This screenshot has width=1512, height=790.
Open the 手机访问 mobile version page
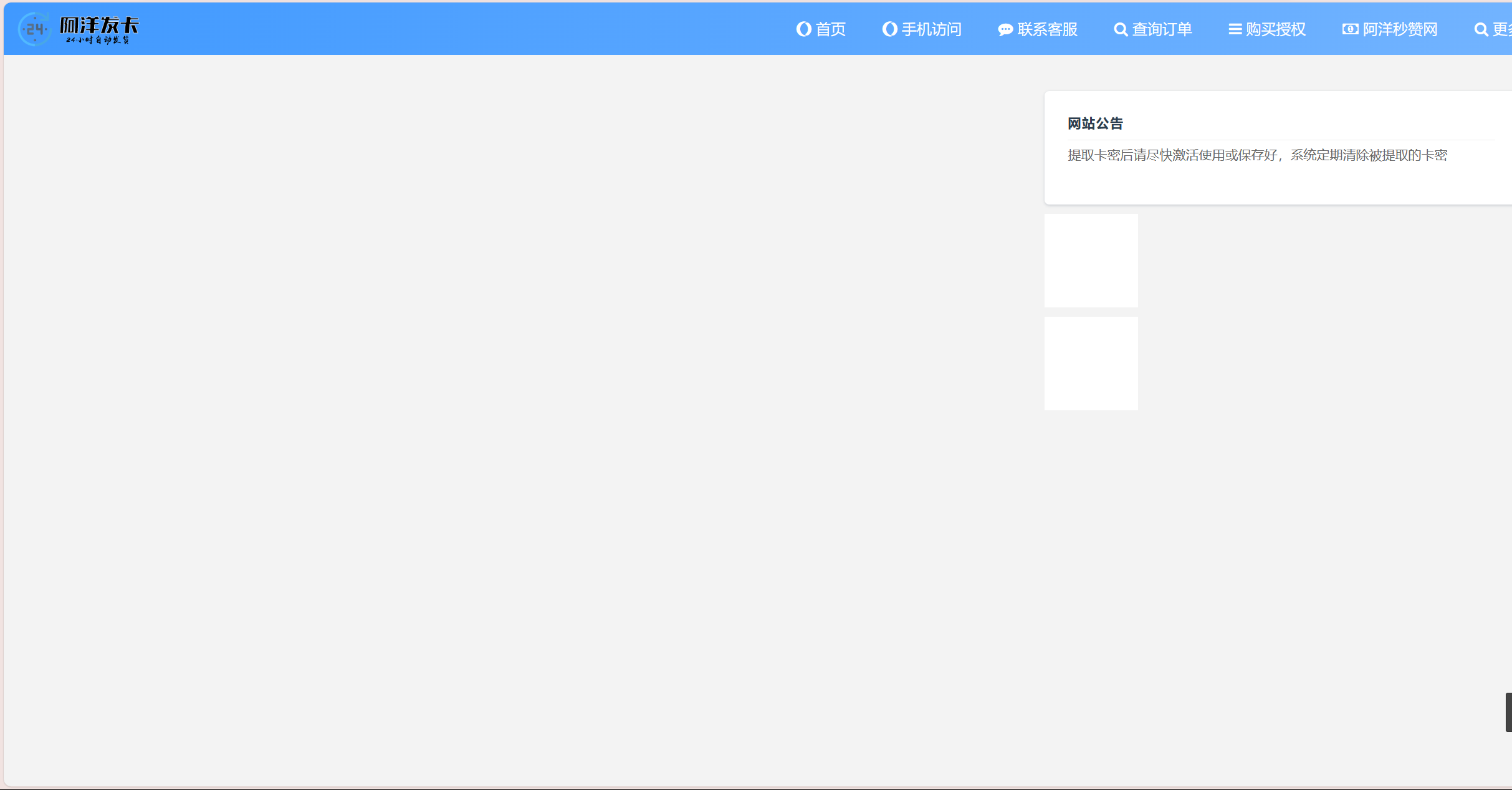tap(931, 29)
